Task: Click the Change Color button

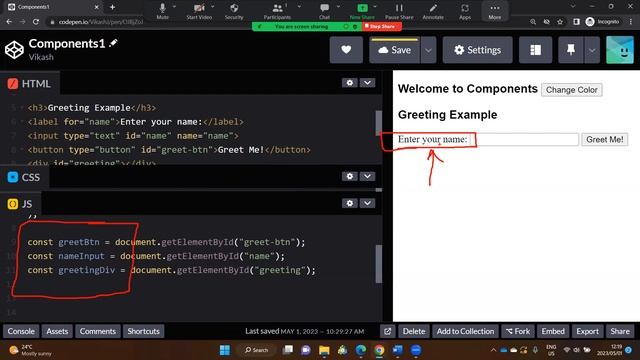Action: pyautogui.click(x=571, y=90)
